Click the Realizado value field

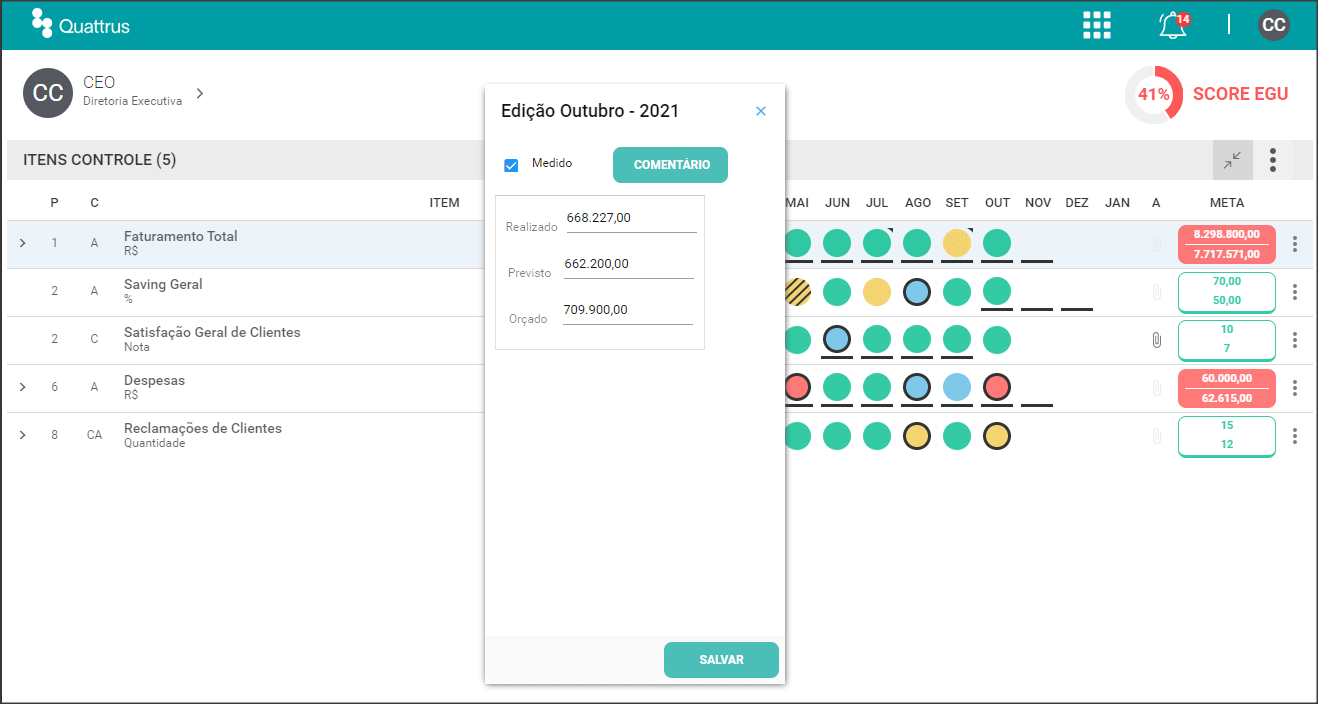click(x=631, y=219)
